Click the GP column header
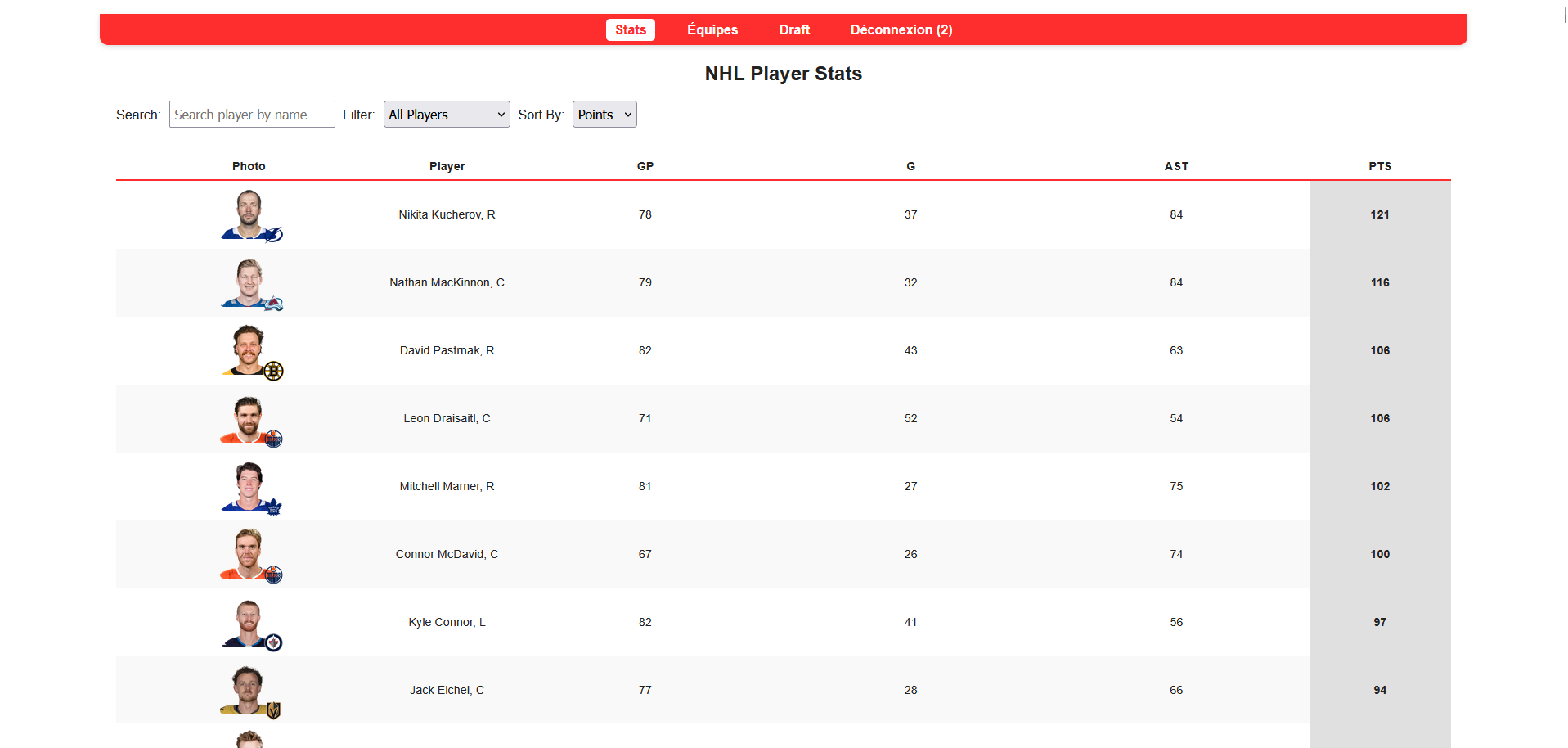This screenshot has height=748, width=1568. tap(645, 166)
